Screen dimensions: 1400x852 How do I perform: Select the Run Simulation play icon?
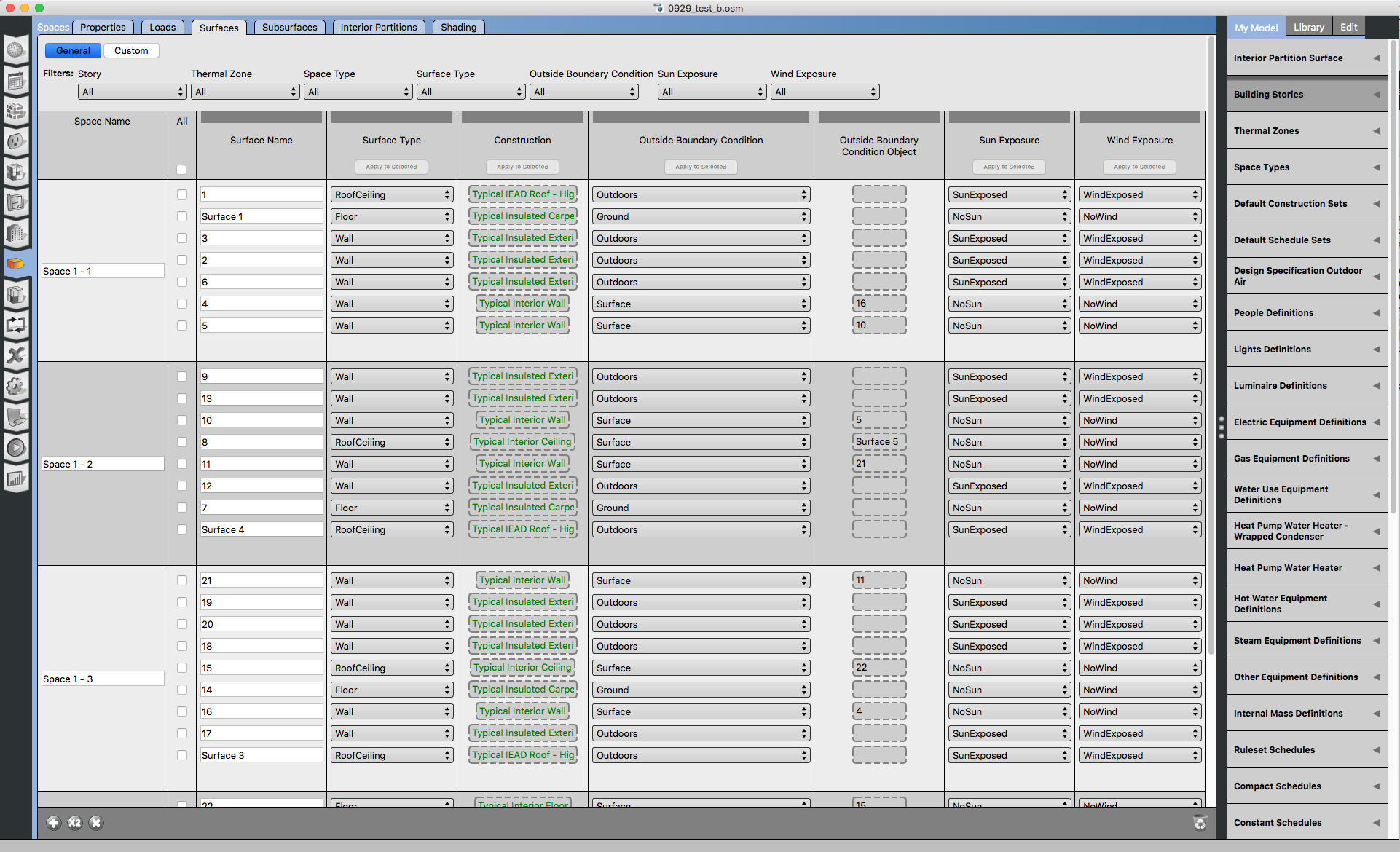point(17,448)
